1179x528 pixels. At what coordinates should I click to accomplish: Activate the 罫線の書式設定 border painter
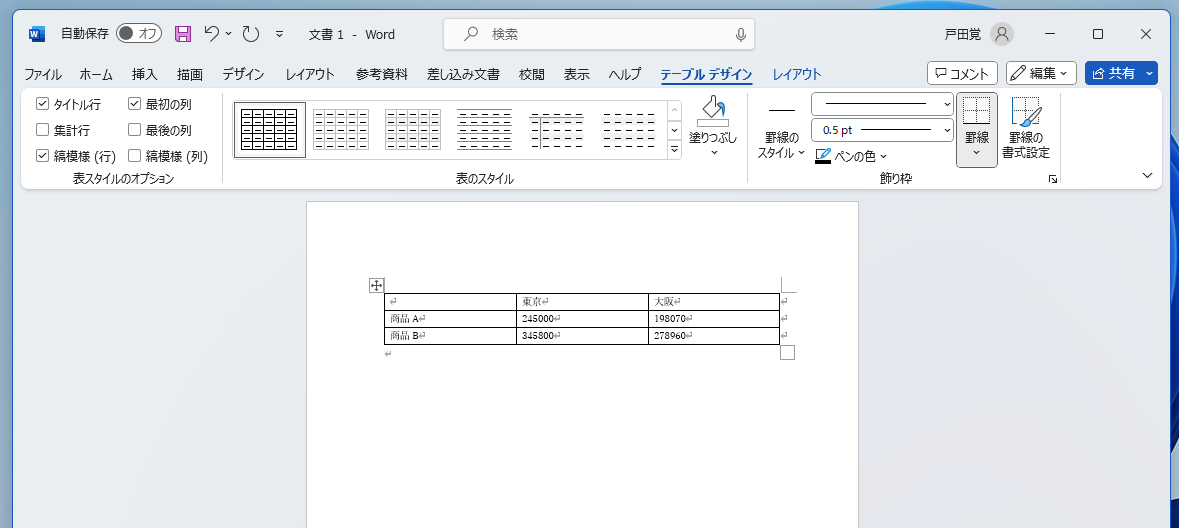click(1026, 128)
